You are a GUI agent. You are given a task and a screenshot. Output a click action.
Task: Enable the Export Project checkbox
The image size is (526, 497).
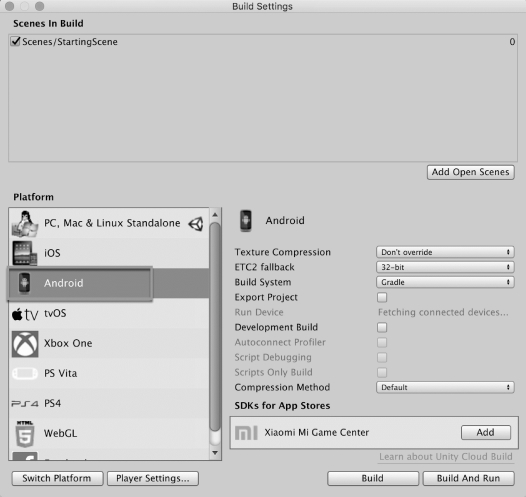382,297
